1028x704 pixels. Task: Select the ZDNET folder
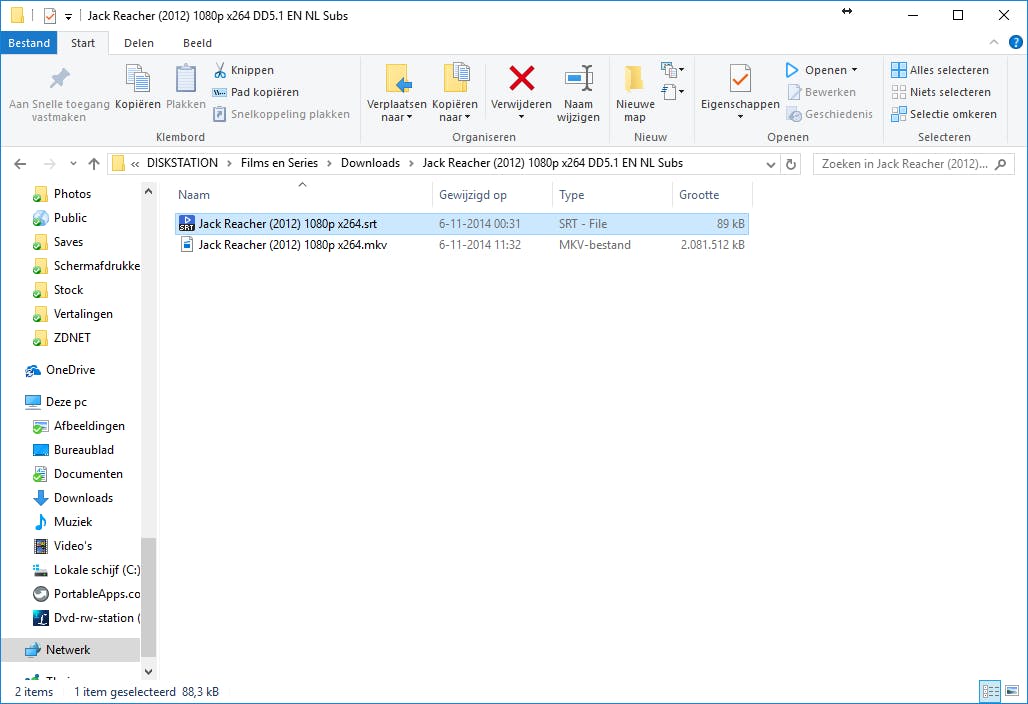tap(72, 338)
